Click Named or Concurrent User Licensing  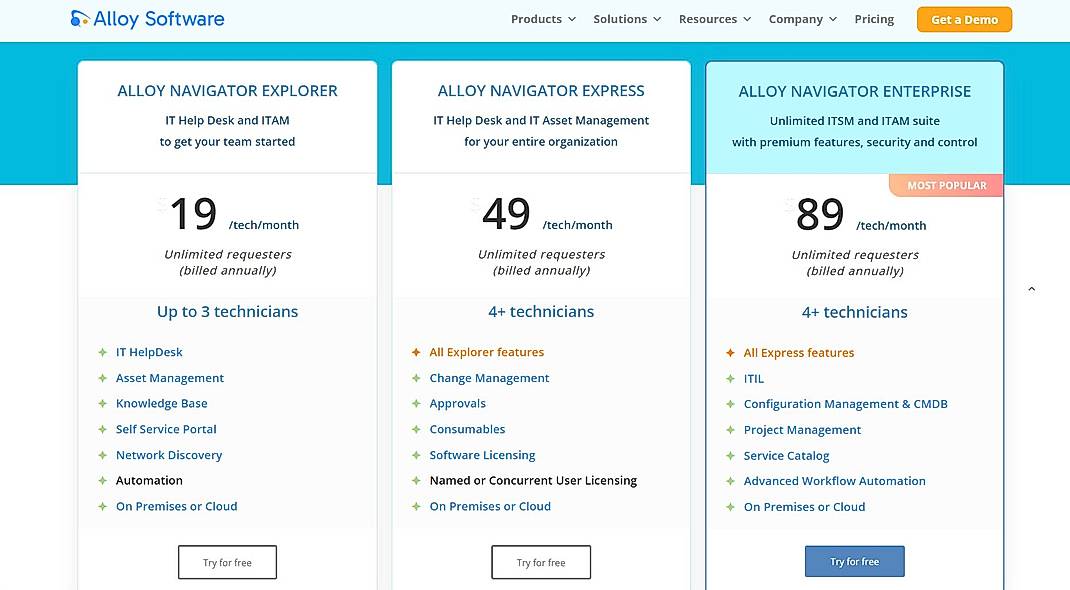534,480
